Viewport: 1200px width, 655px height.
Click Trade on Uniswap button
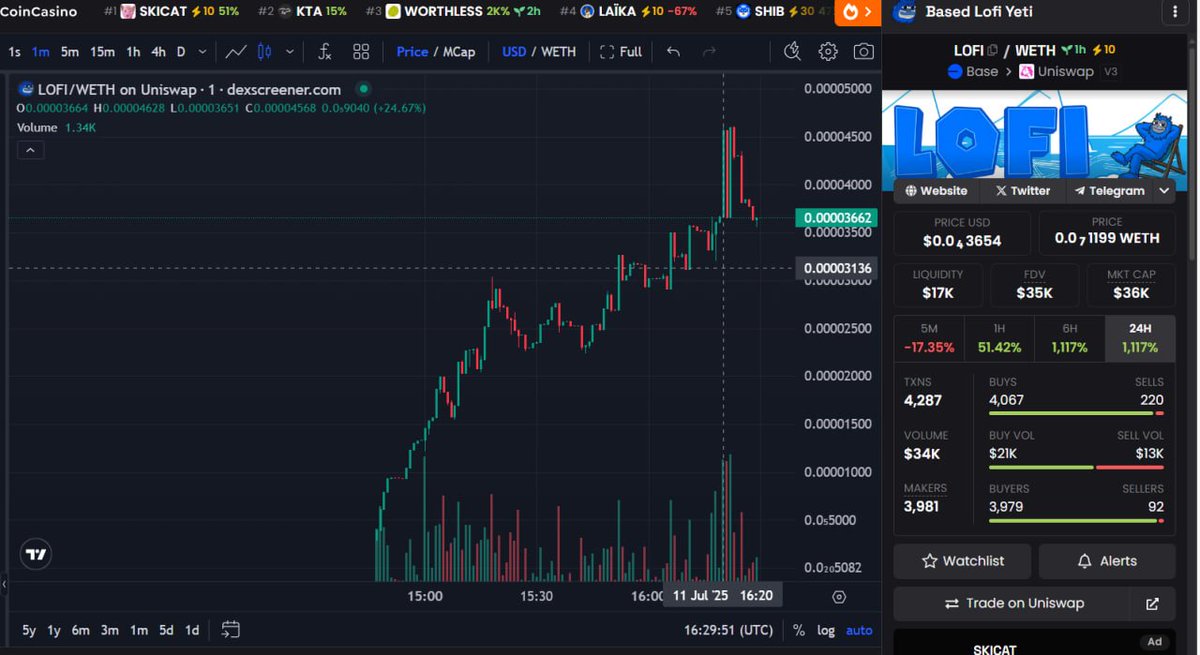pyautogui.click(x=1013, y=604)
